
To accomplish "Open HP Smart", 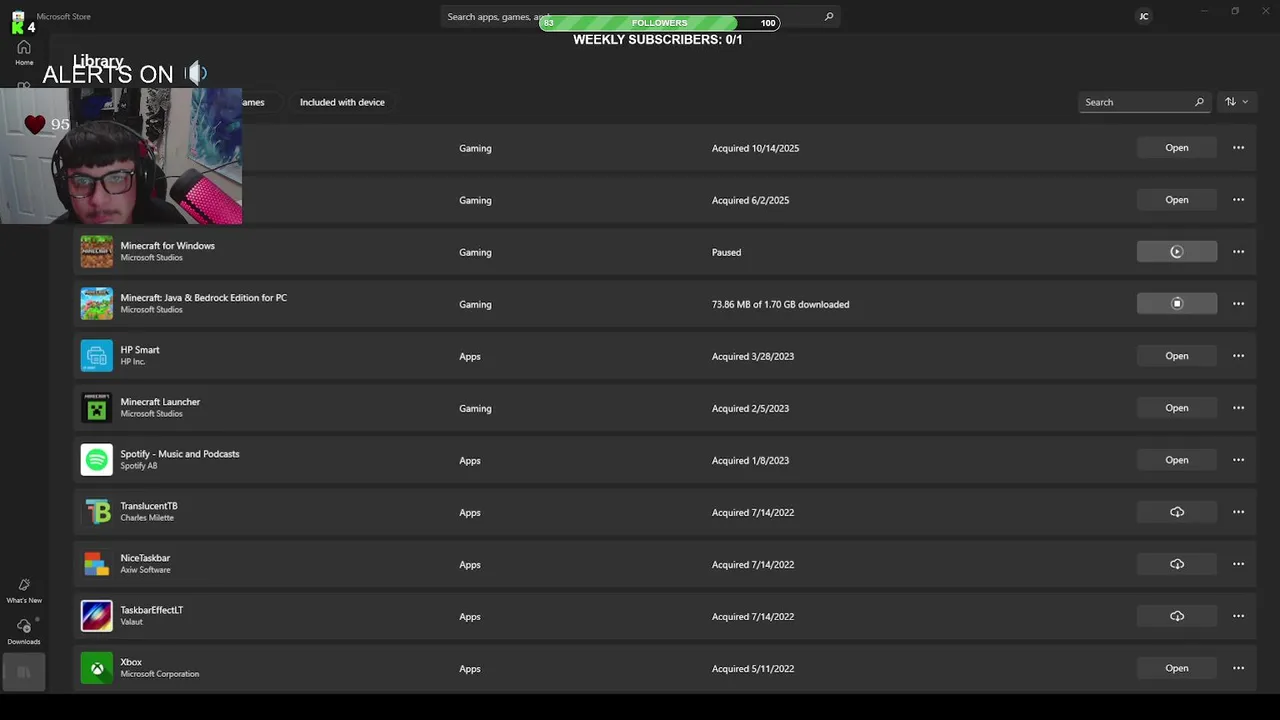I will point(1177,356).
